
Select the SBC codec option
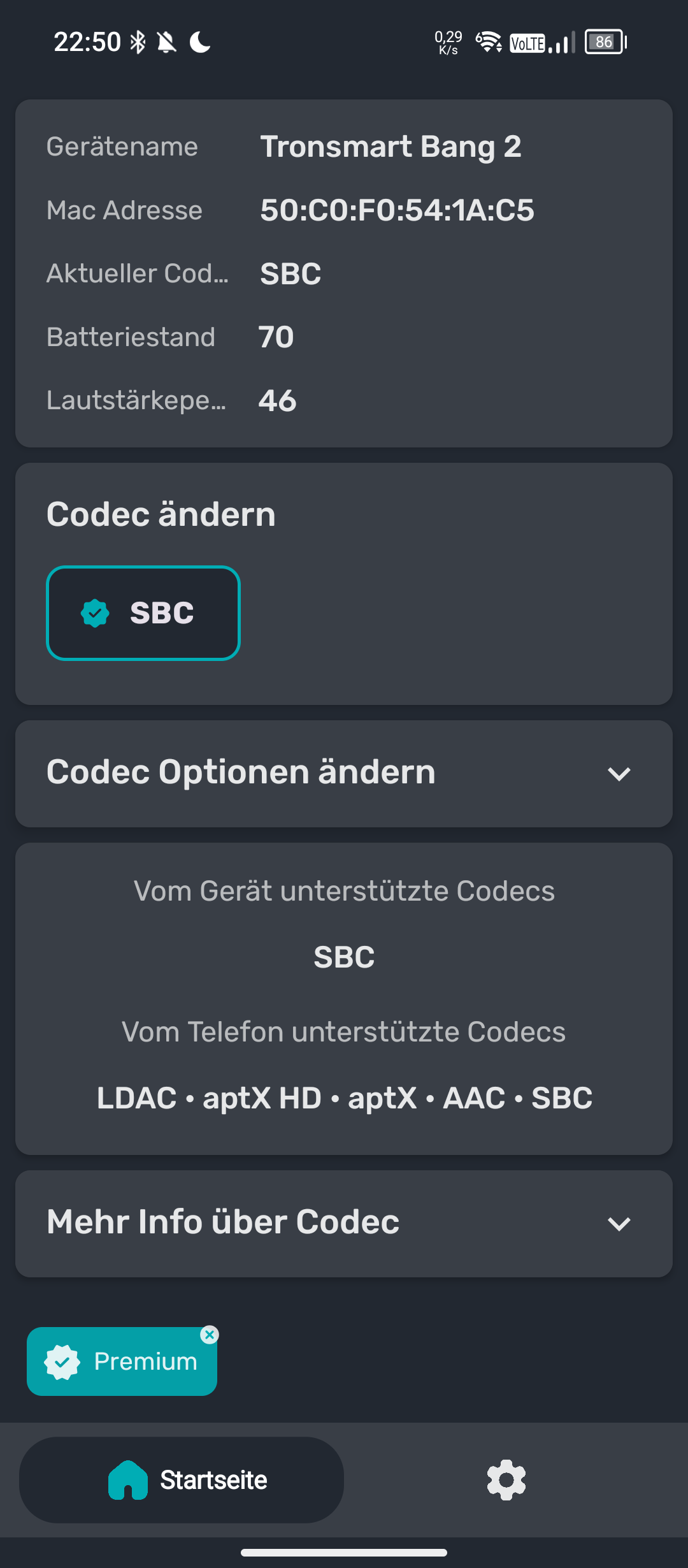pos(143,613)
